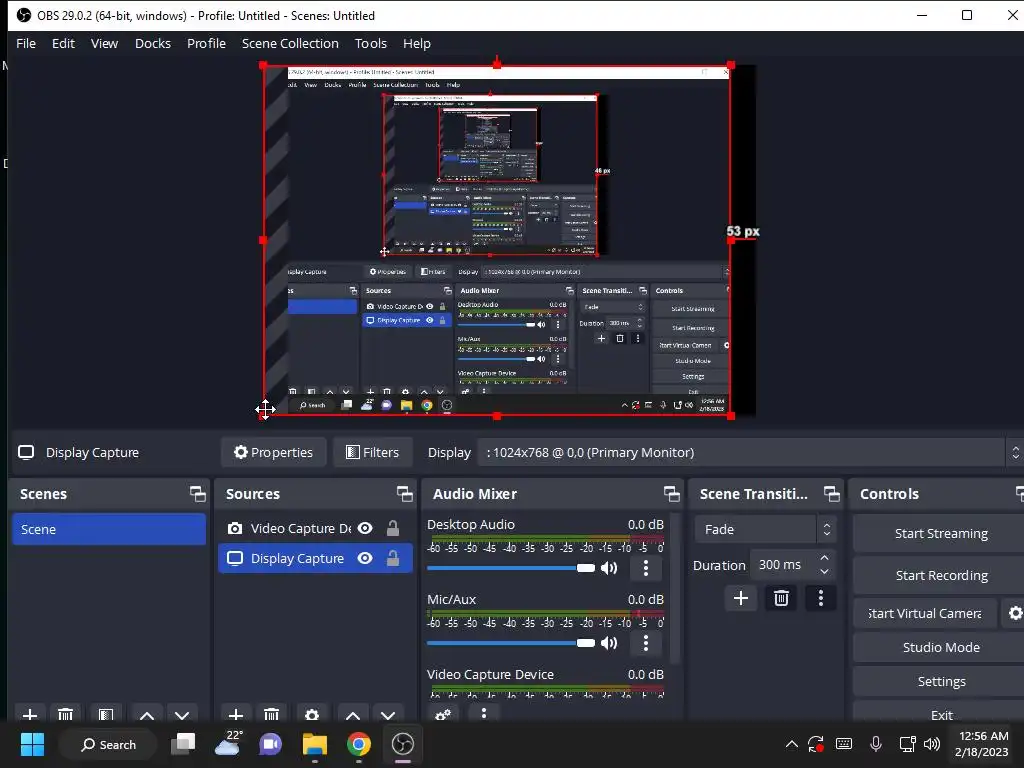Select Video Capture Device in Sources list
1024x768 pixels.
click(x=315, y=528)
